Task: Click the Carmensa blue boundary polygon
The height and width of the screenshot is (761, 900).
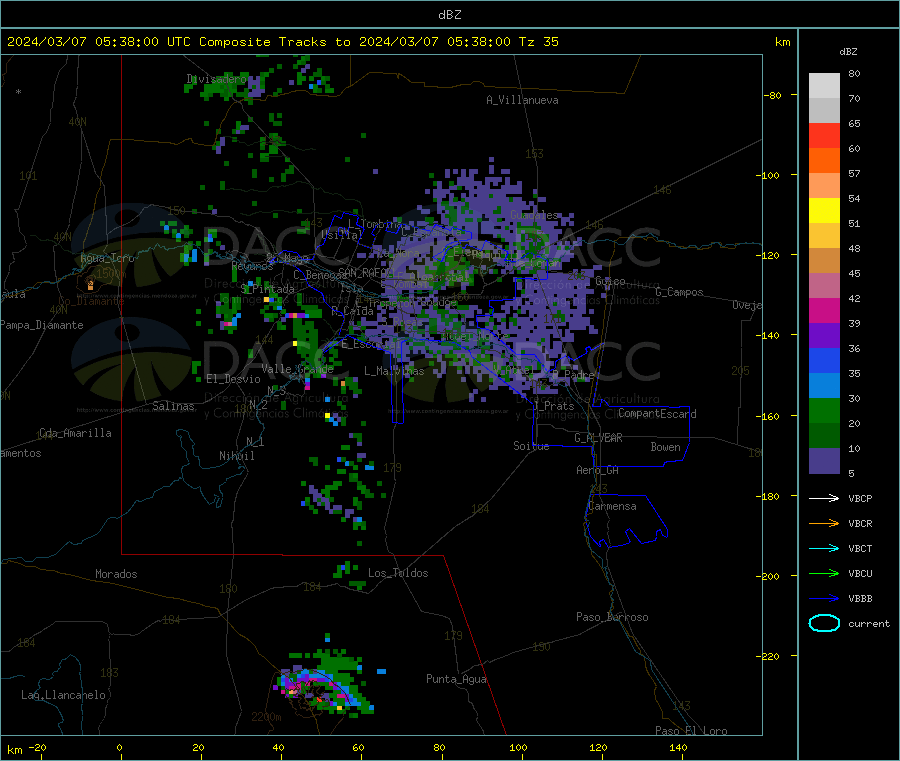Action: click(x=626, y=519)
